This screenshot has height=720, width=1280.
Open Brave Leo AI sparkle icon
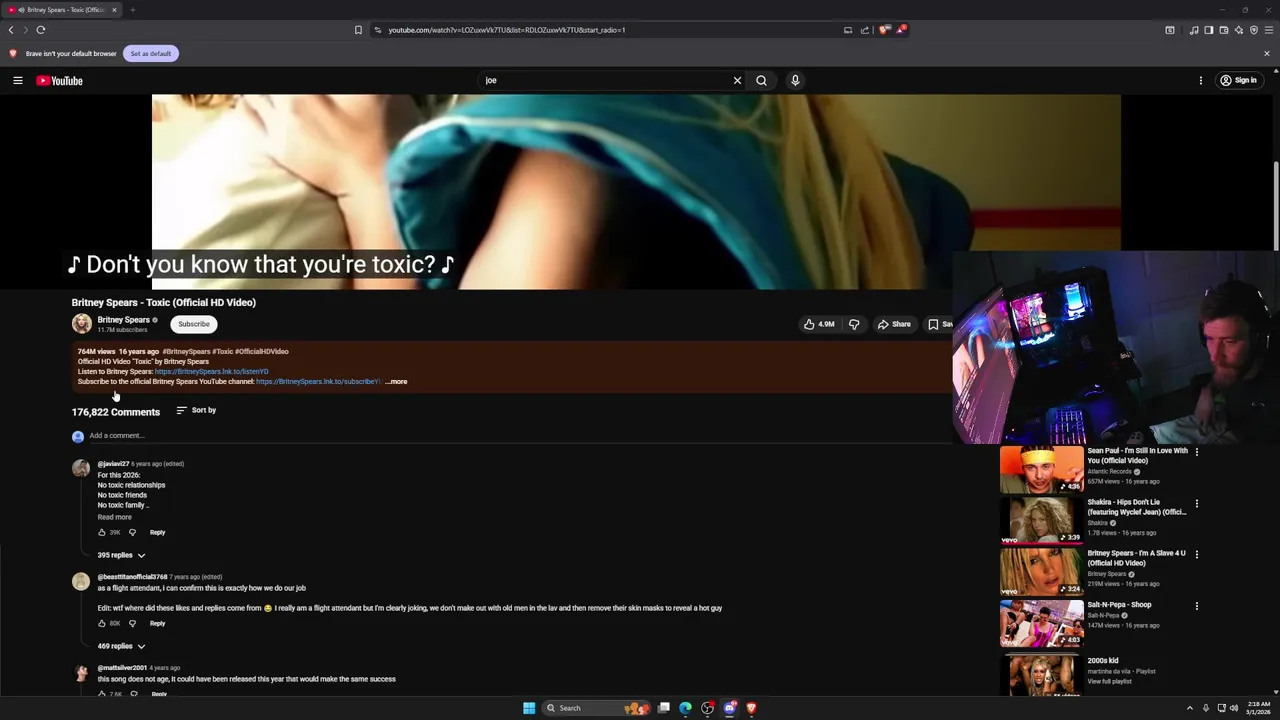(x=1238, y=30)
